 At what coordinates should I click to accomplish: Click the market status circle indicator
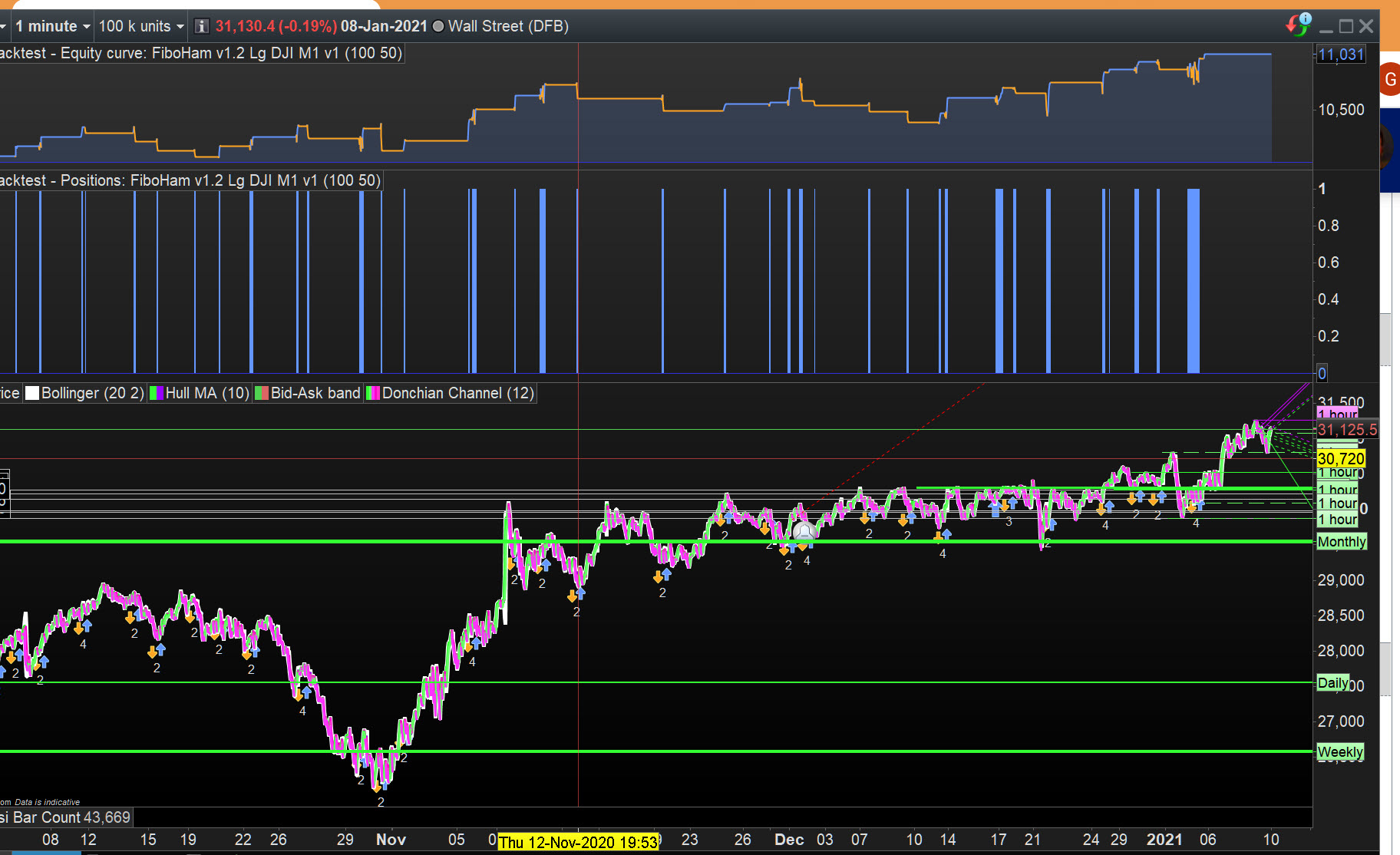(x=438, y=26)
